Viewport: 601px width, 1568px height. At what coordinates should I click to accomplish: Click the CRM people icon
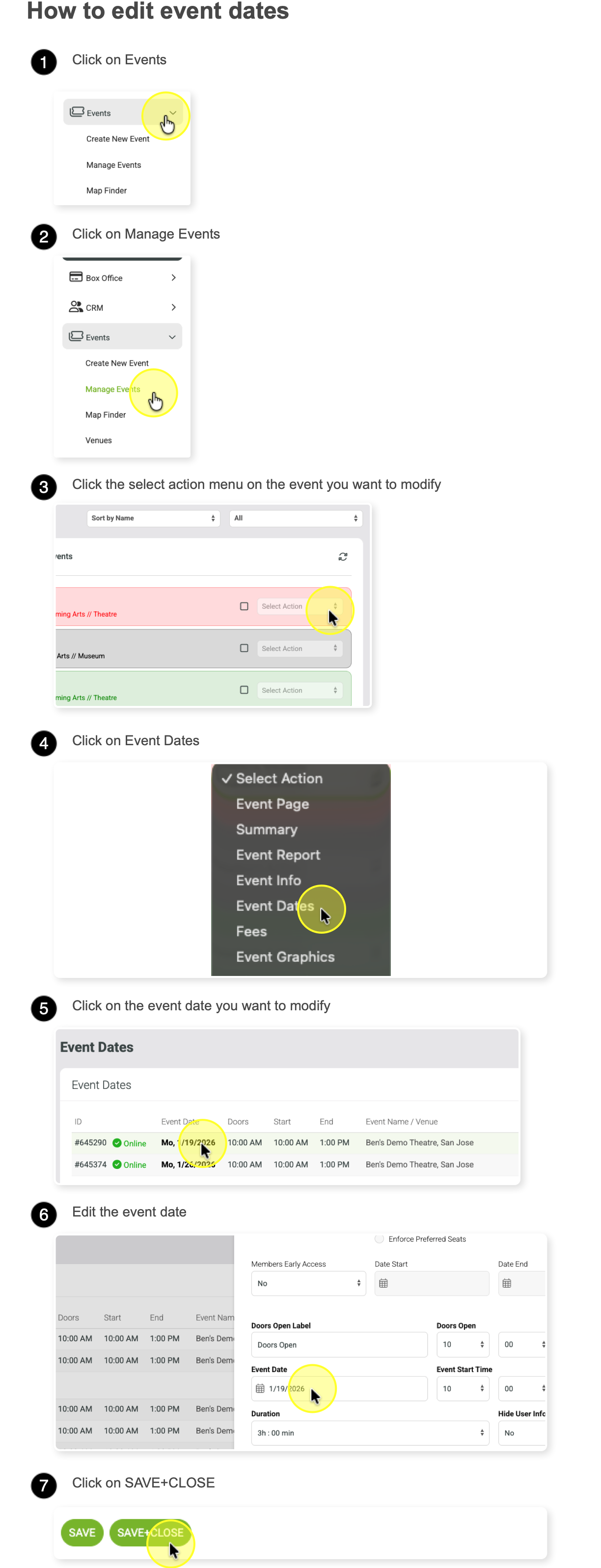[x=76, y=306]
